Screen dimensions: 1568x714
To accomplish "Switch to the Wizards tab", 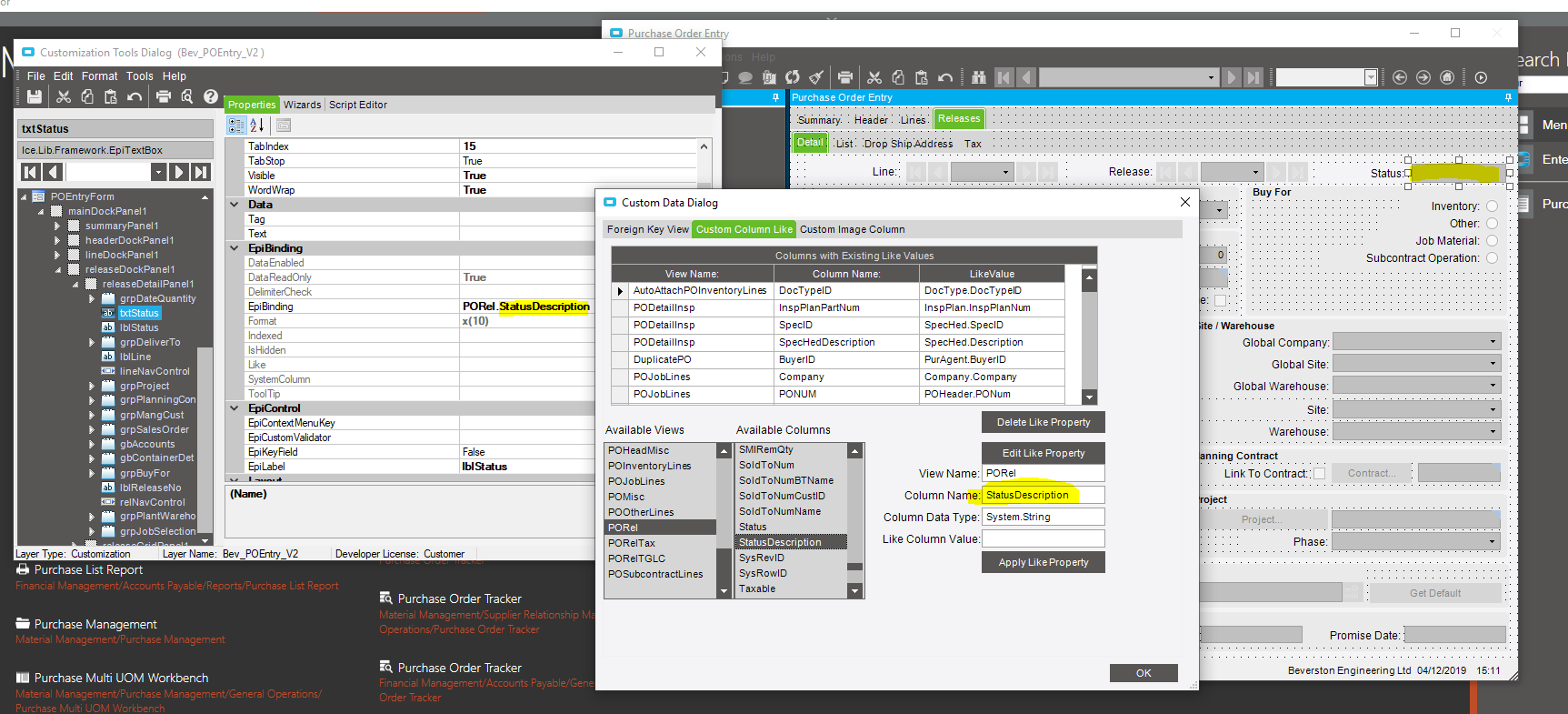I will pos(303,105).
